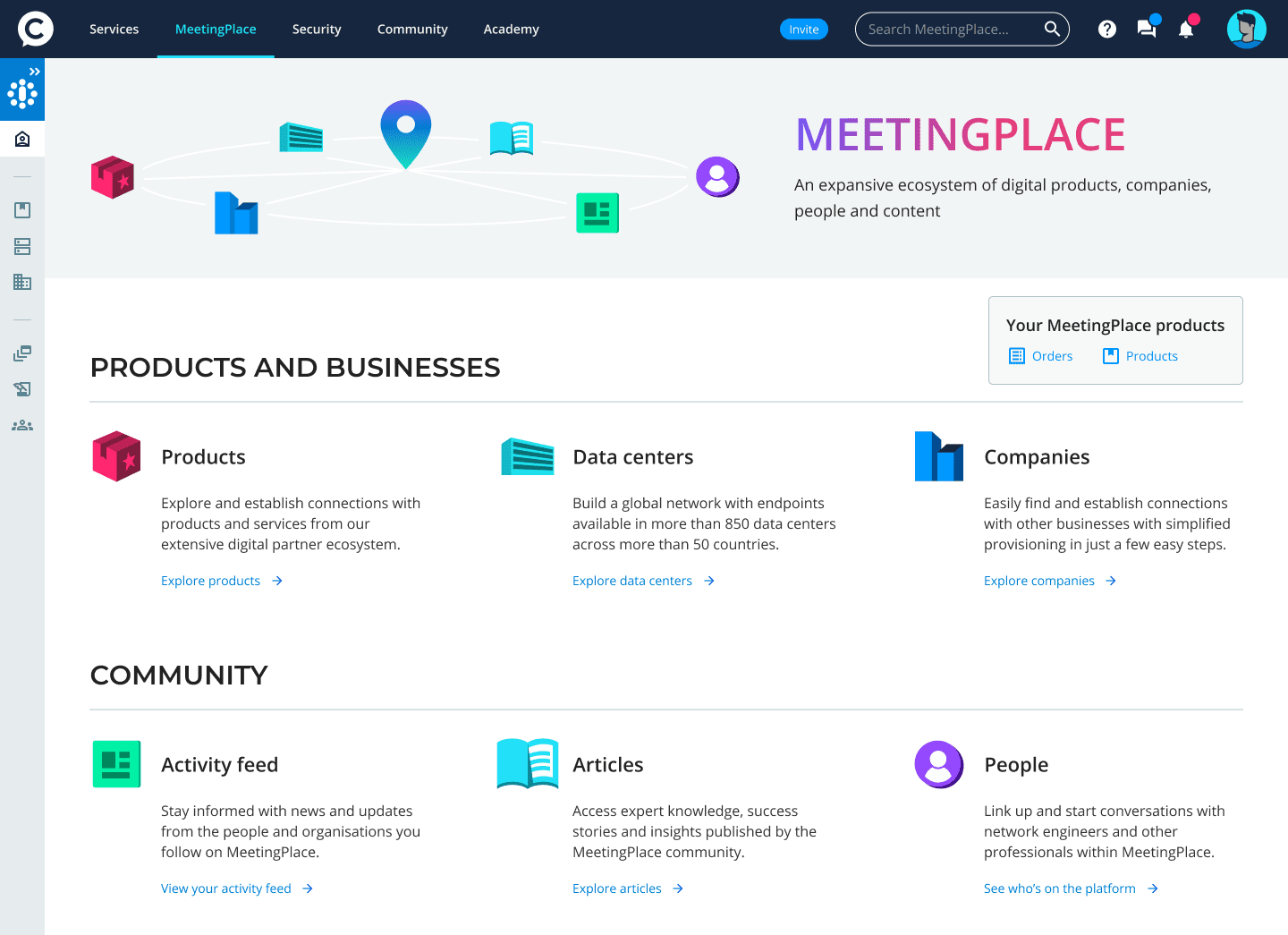The image size is (1288, 935).
Task: Go to the Academy tab
Action: 511,30
